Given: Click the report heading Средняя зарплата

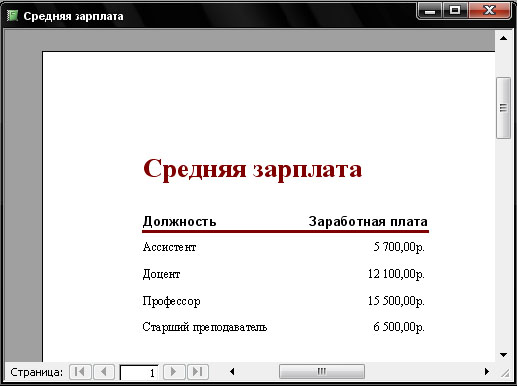Looking at the screenshot, I should point(252,169).
